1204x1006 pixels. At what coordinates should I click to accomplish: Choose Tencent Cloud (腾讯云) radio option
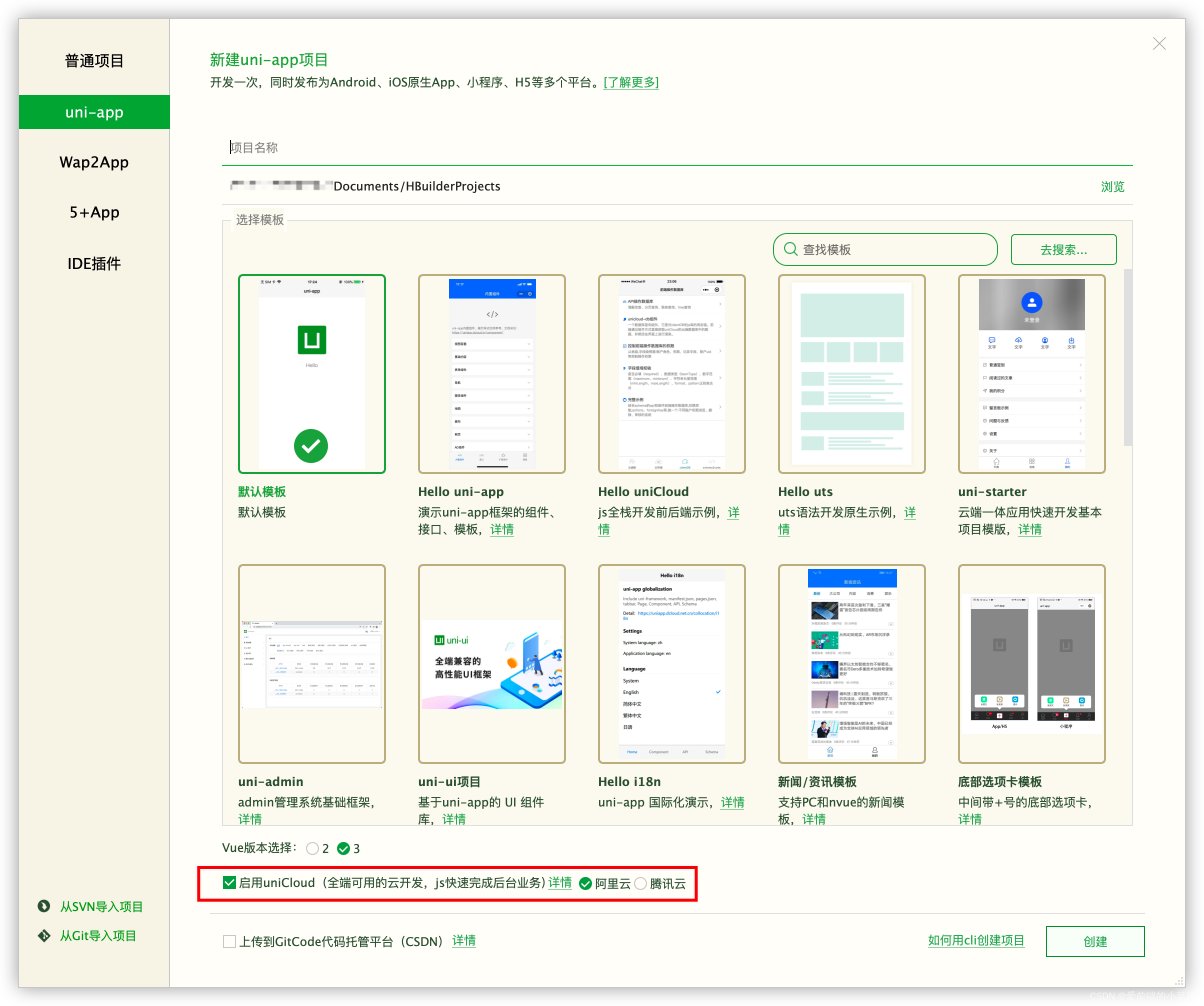coord(640,883)
